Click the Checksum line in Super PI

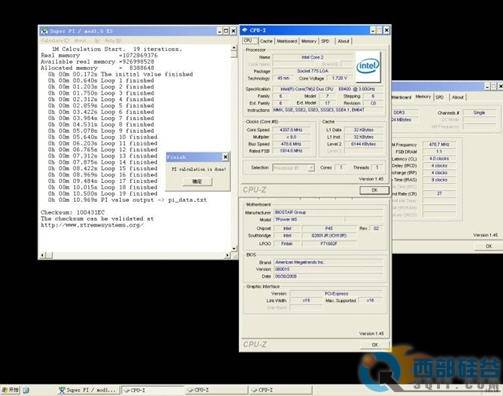pos(73,212)
